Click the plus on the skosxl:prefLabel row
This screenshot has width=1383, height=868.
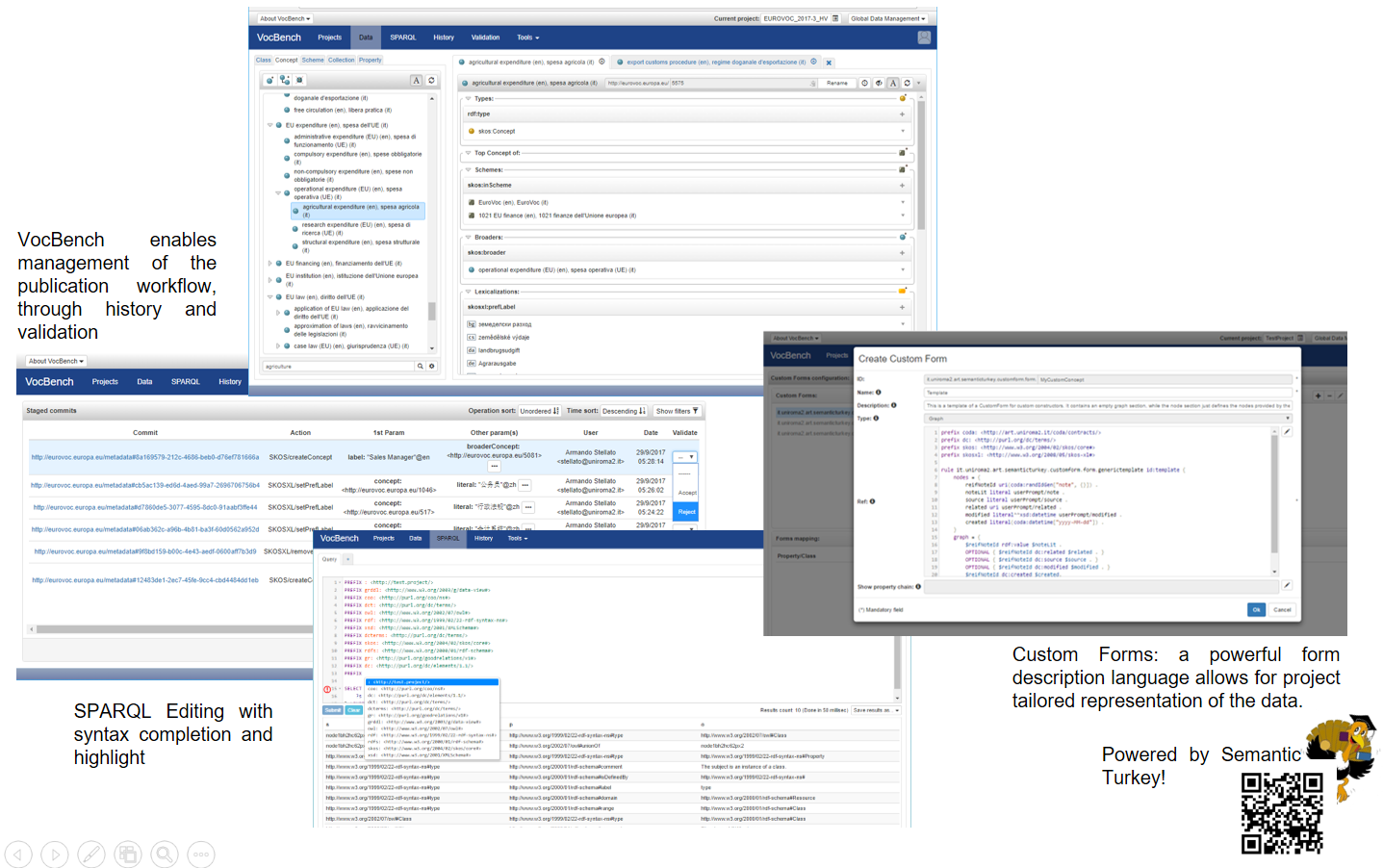pos(902,307)
